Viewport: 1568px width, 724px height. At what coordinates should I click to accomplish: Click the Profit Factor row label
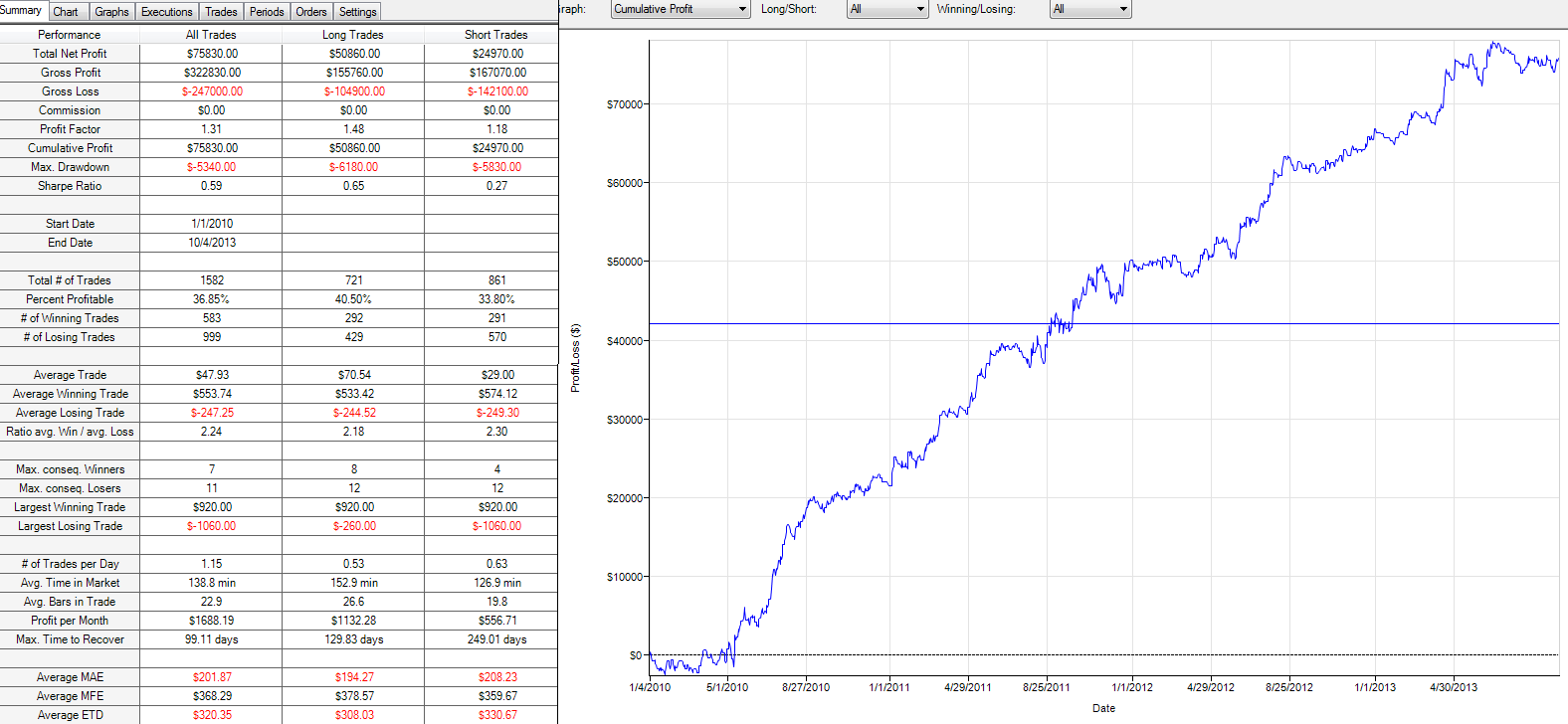70,129
